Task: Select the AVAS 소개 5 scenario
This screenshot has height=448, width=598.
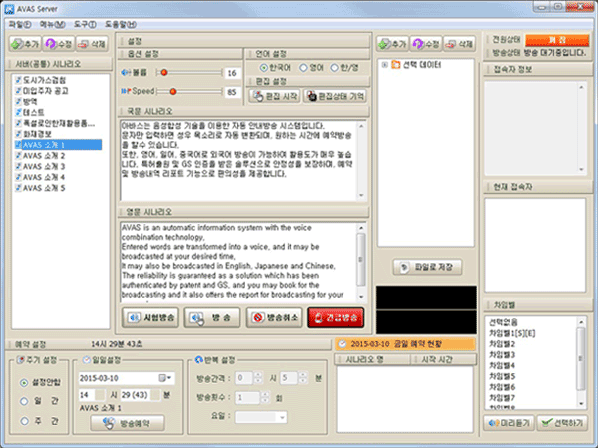Action: tap(40, 188)
